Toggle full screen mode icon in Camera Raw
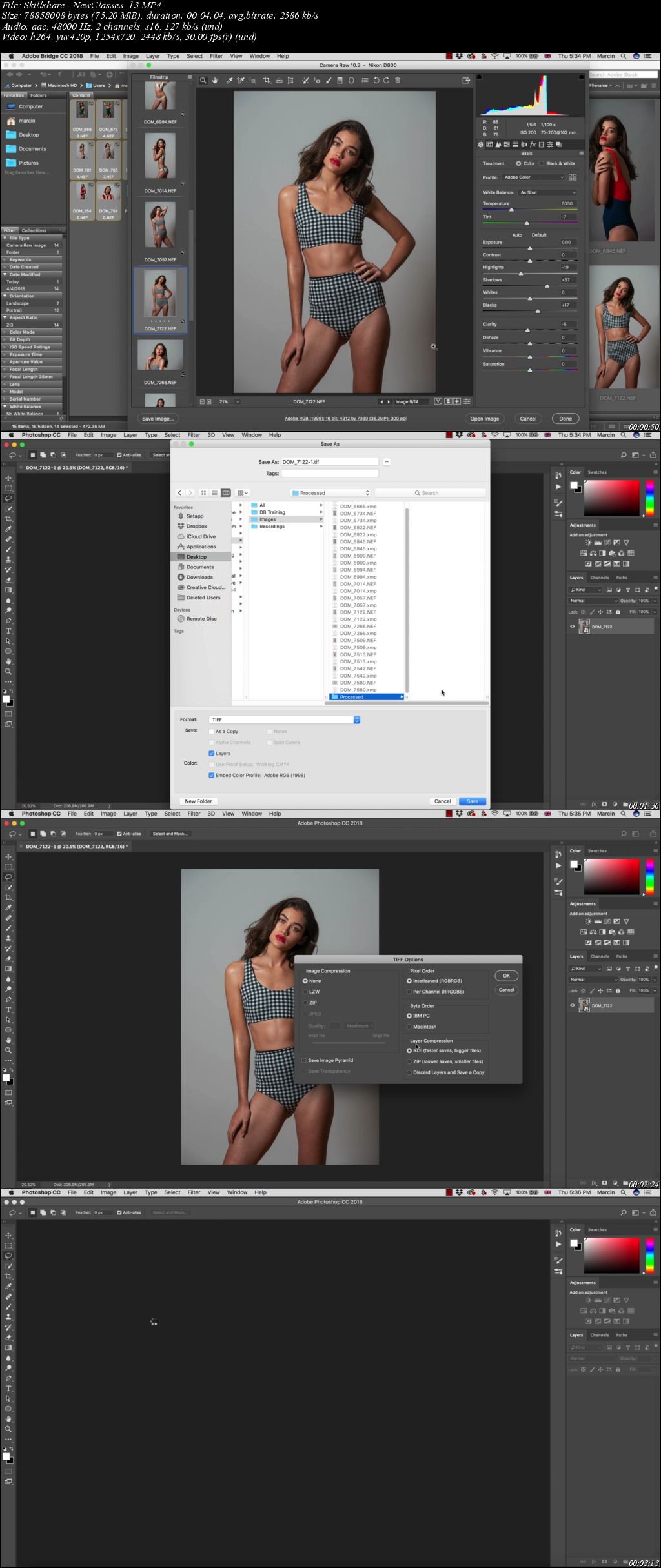The height and width of the screenshot is (1568, 661). (x=466, y=81)
